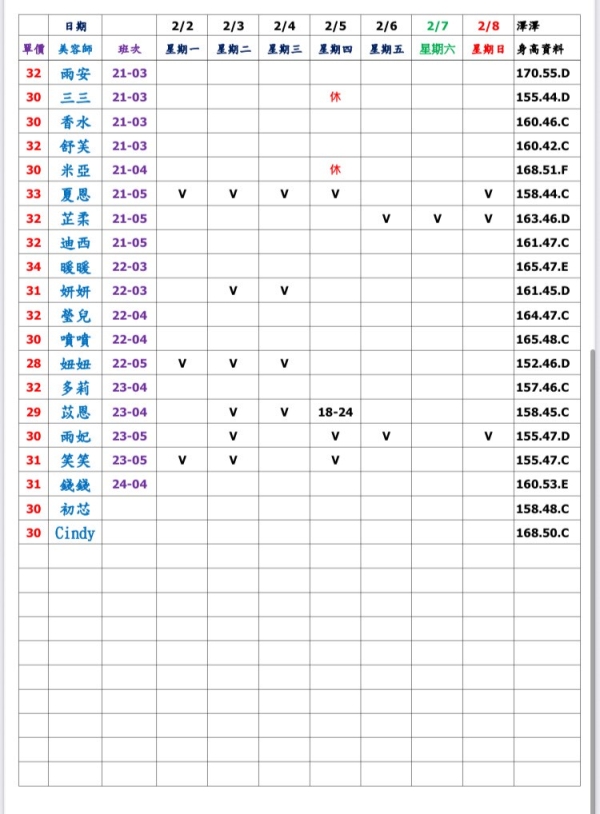Screen dimensions: 600x814
Task: Click the 班次 column header
Action: (x=129, y=48)
